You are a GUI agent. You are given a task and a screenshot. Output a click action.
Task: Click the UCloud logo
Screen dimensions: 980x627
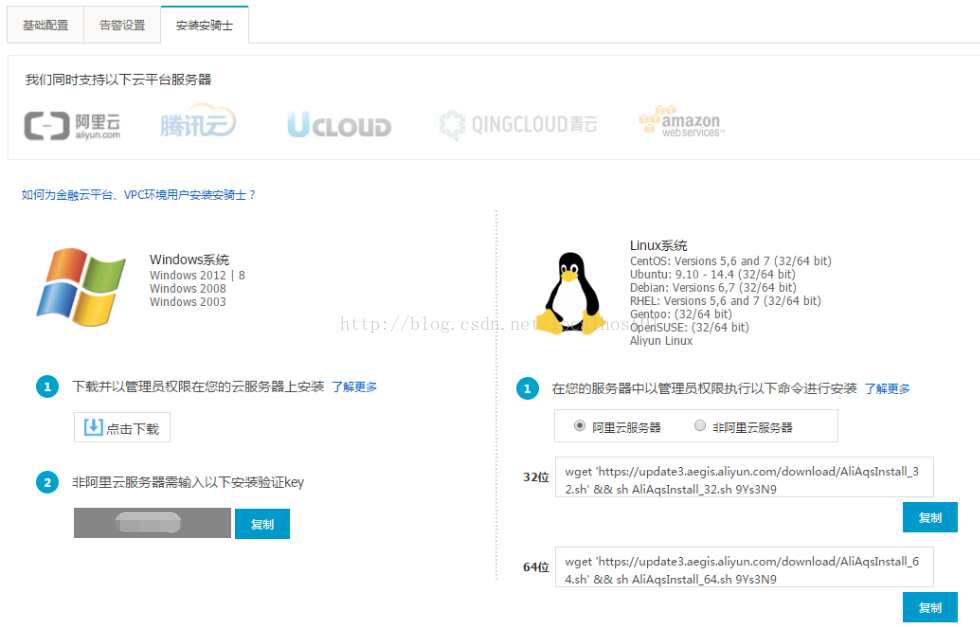[339, 125]
